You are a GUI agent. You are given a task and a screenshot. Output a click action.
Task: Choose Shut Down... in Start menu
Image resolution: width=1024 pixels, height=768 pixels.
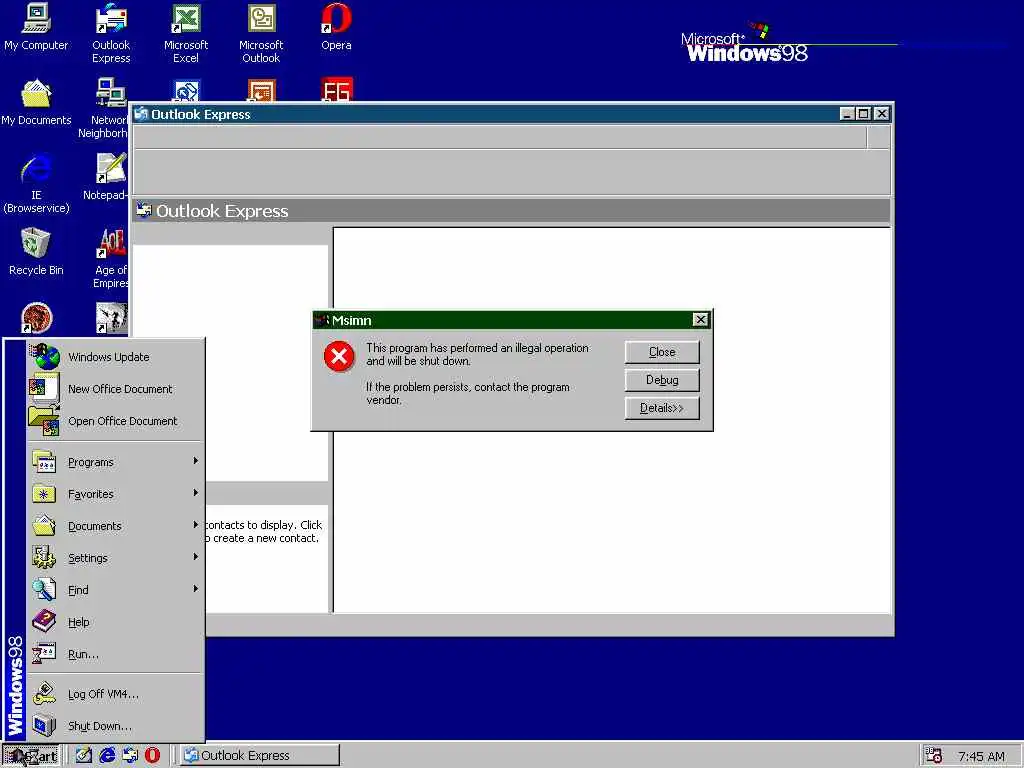[x=116, y=726]
